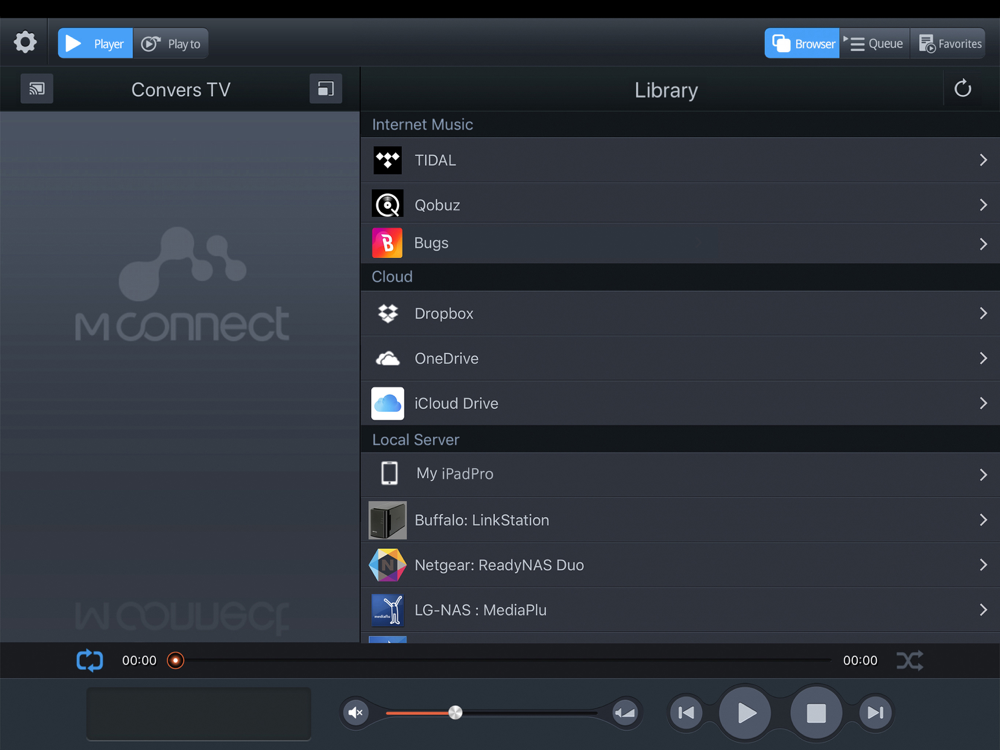Tap the Dropbox logo icon
Viewport: 1000px width, 750px height.
click(x=388, y=313)
